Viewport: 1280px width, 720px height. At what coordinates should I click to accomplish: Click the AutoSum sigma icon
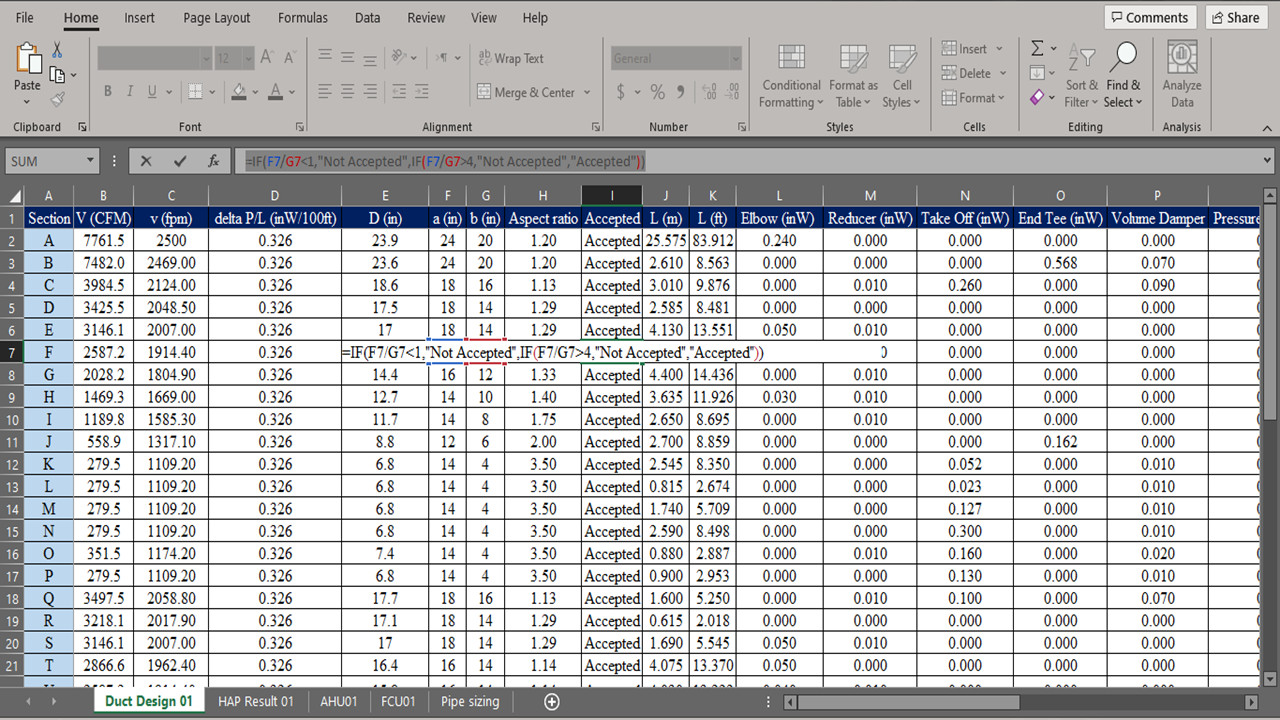[1037, 48]
